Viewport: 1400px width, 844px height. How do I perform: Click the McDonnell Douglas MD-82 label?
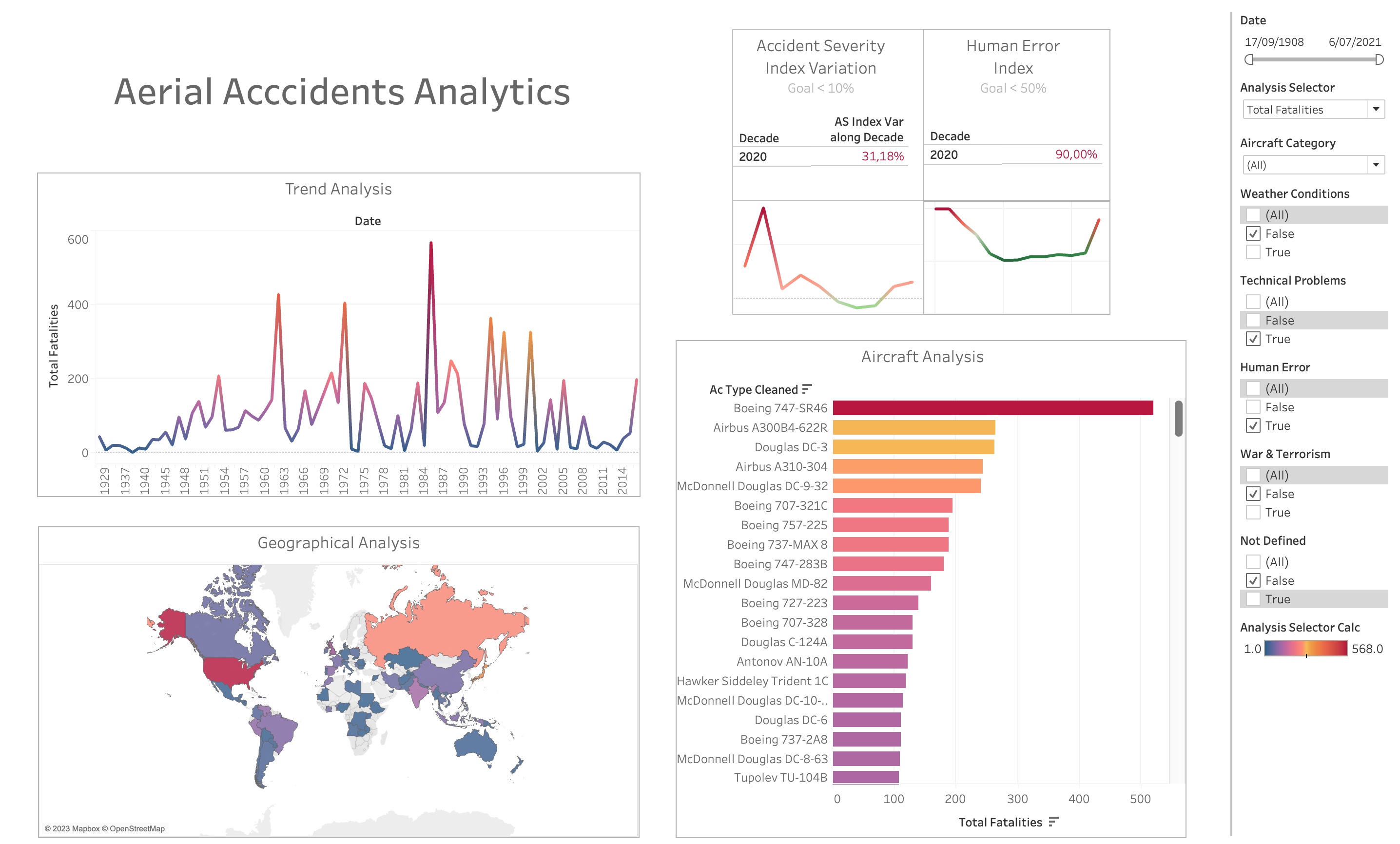tap(755, 583)
